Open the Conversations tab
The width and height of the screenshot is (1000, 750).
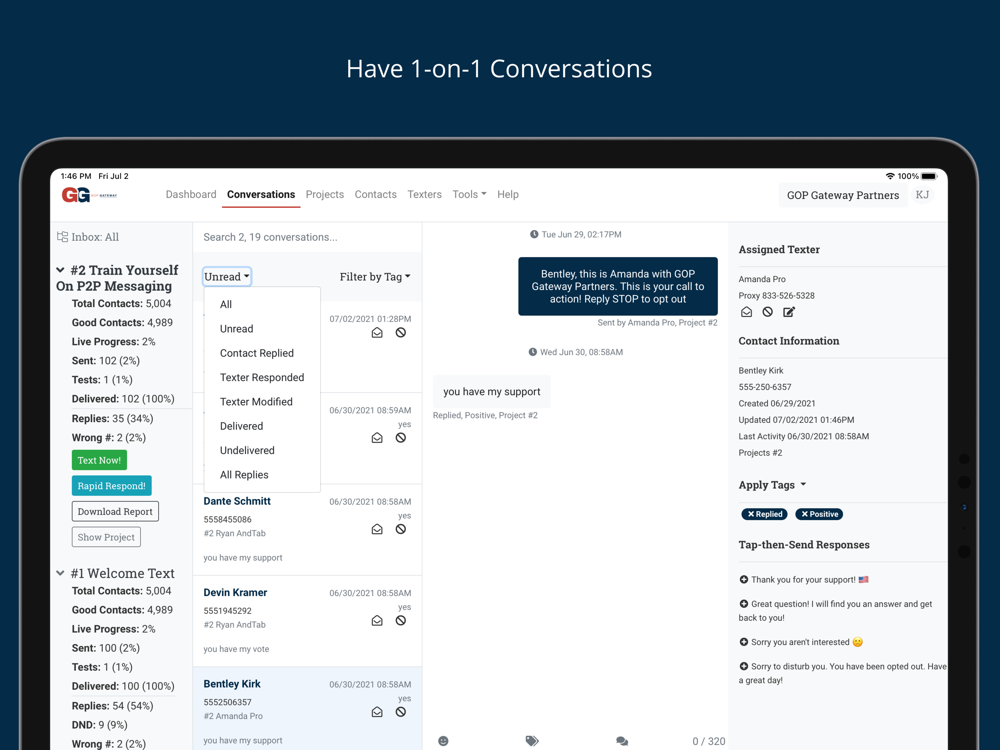[261, 195]
